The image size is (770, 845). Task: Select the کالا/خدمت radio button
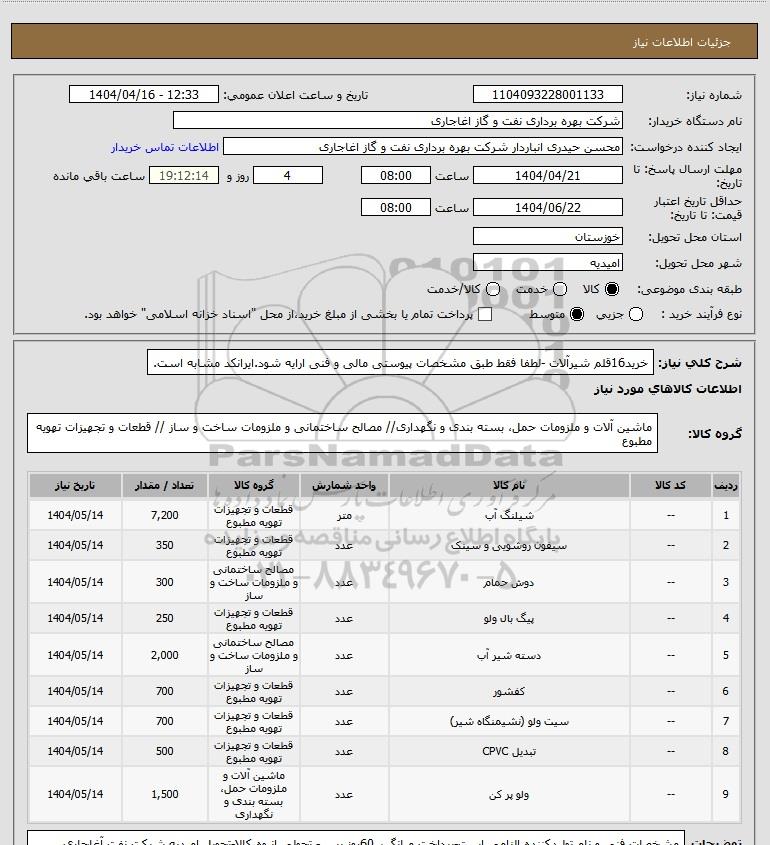coord(492,289)
